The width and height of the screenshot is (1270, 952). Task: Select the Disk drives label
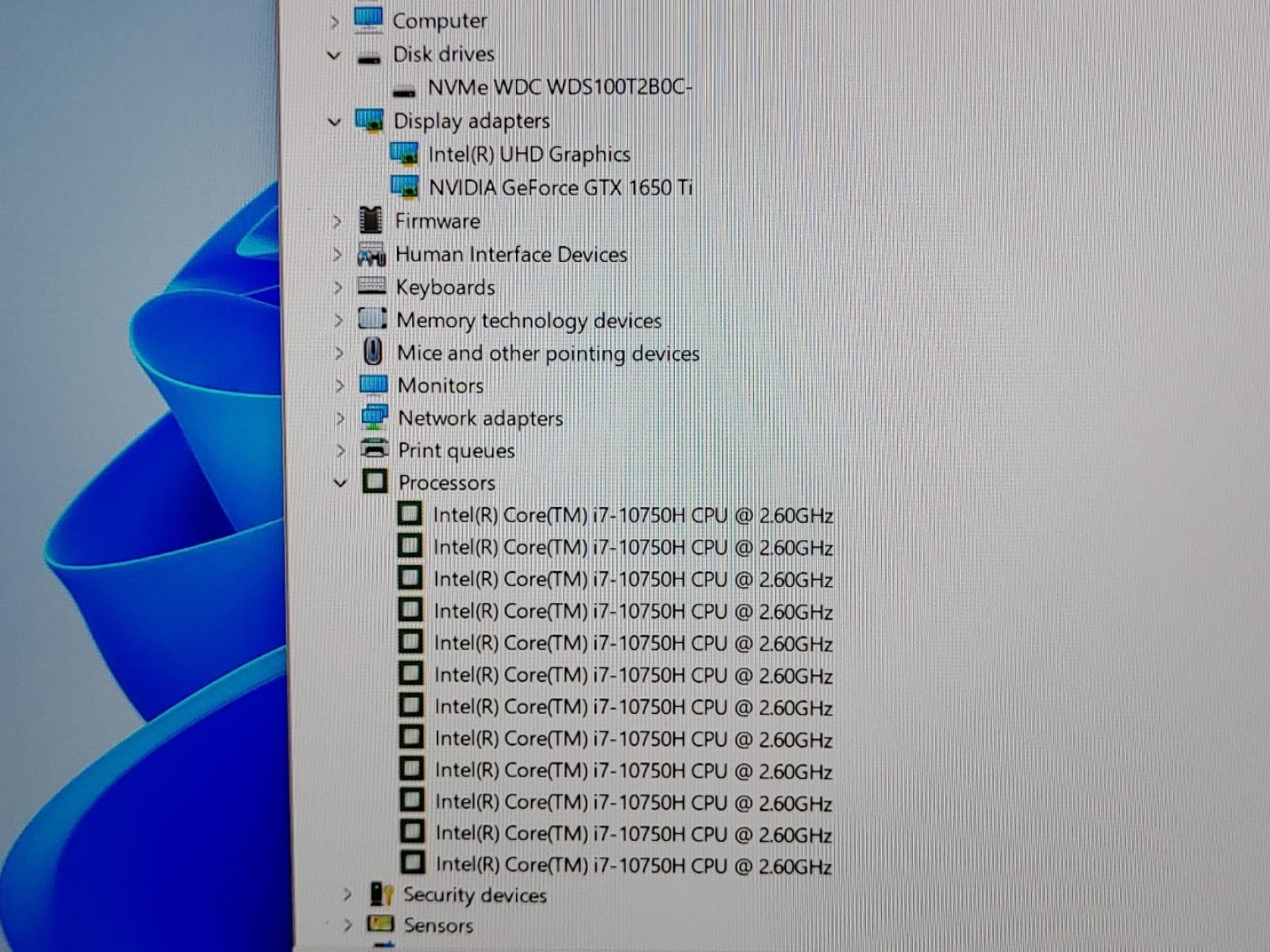(444, 54)
